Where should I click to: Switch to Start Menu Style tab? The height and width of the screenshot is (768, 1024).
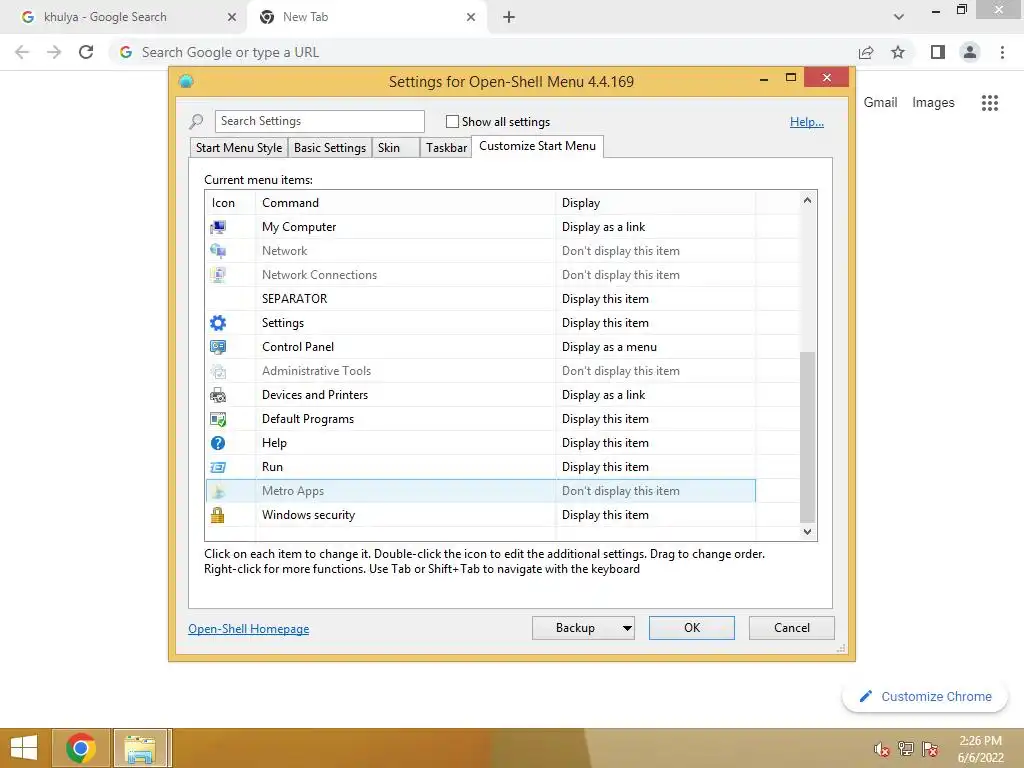coord(239,148)
